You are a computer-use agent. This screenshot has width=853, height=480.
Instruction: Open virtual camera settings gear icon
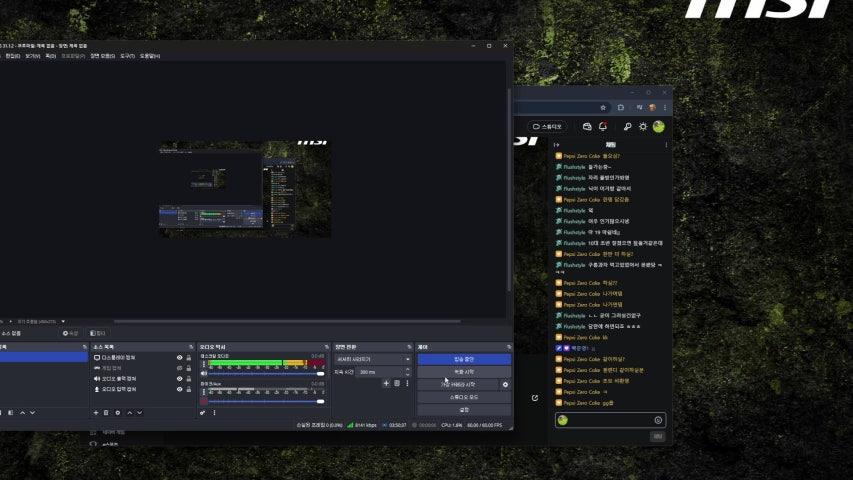click(505, 384)
